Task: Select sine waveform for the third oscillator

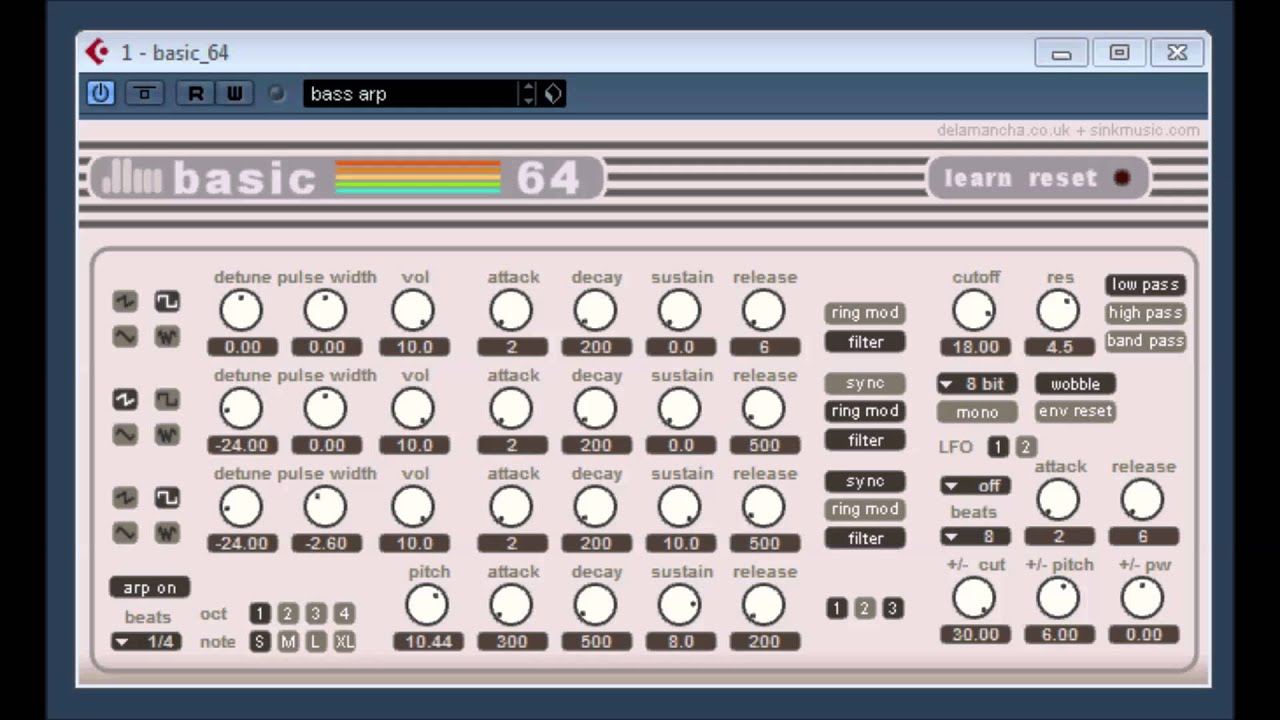Action: (124, 533)
